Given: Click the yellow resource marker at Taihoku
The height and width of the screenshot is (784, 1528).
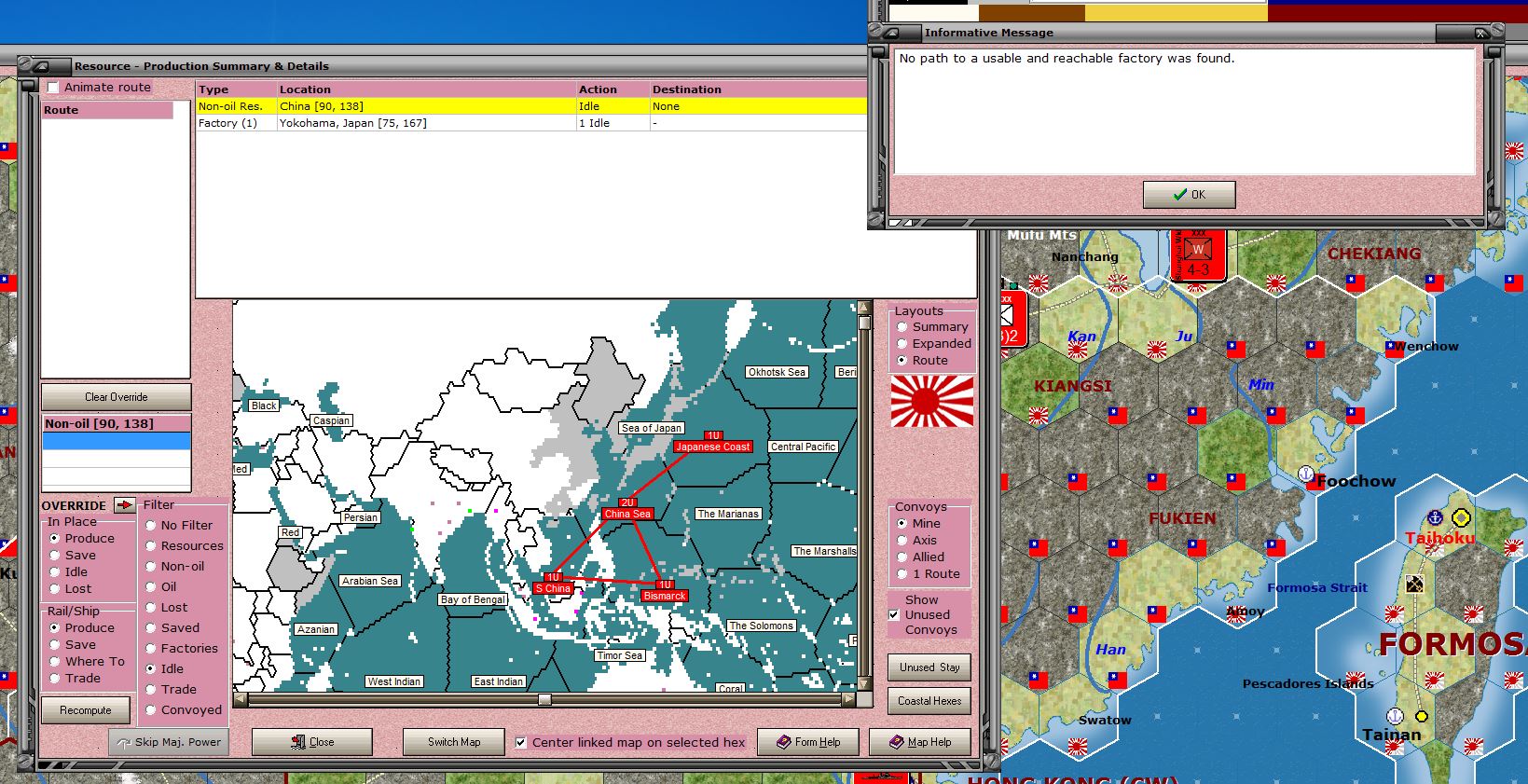Looking at the screenshot, I should 1462,518.
